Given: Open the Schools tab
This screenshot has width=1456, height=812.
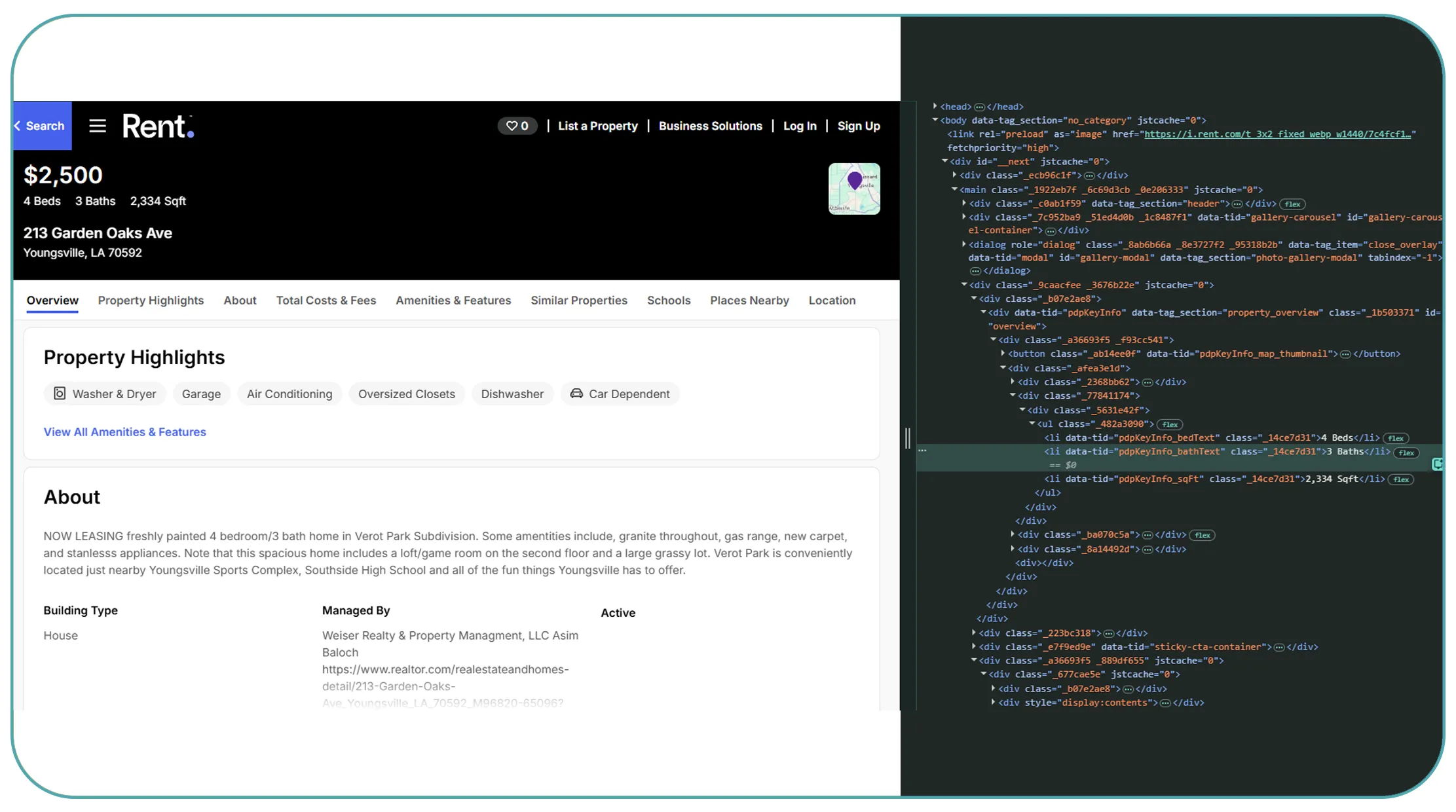Looking at the screenshot, I should coord(669,301).
